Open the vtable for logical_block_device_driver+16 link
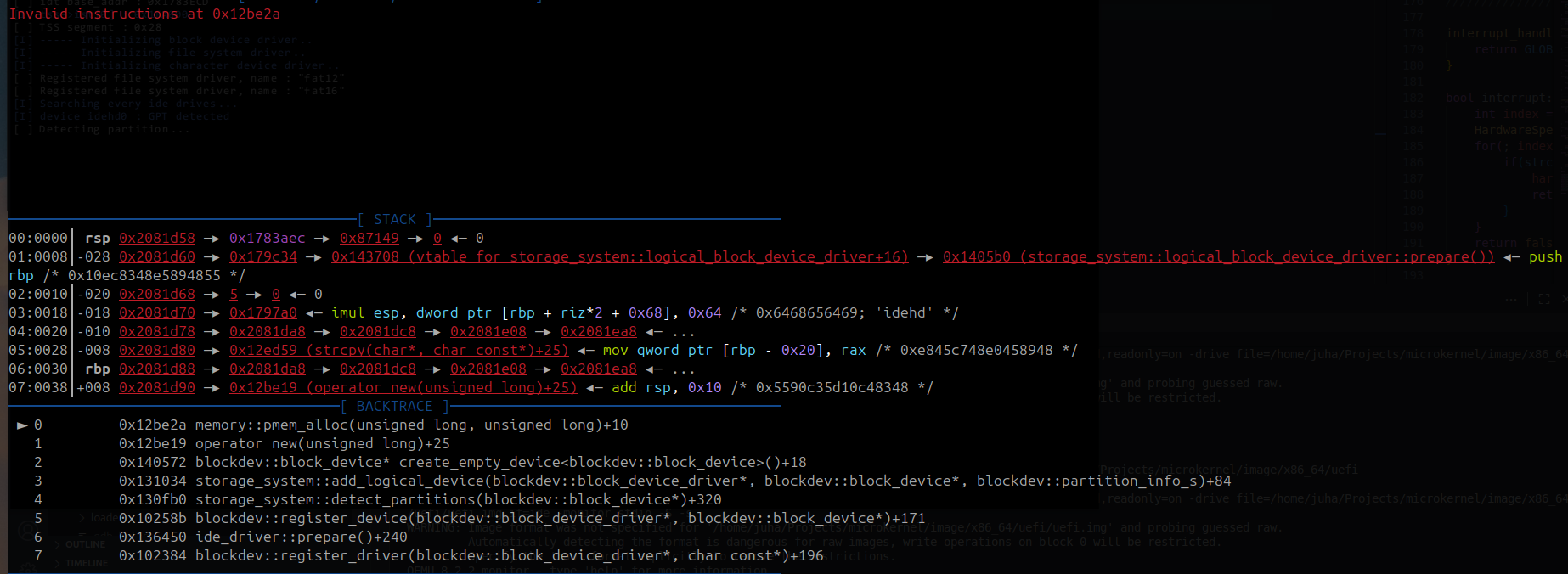Image resolution: width=1568 pixels, height=574 pixels. pyautogui.click(x=619, y=257)
